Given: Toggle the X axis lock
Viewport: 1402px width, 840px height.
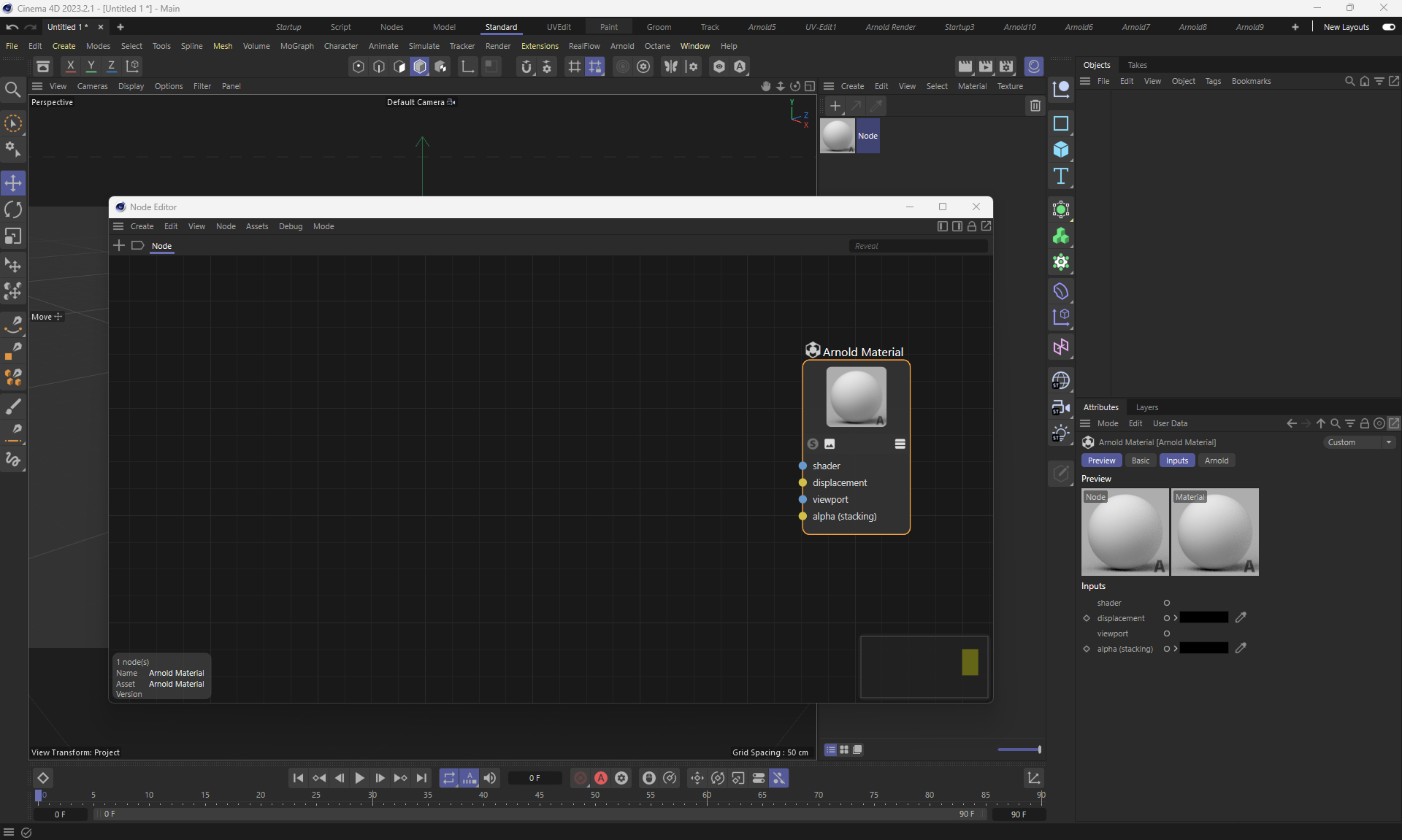Looking at the screenshot, I should (70, 66).
